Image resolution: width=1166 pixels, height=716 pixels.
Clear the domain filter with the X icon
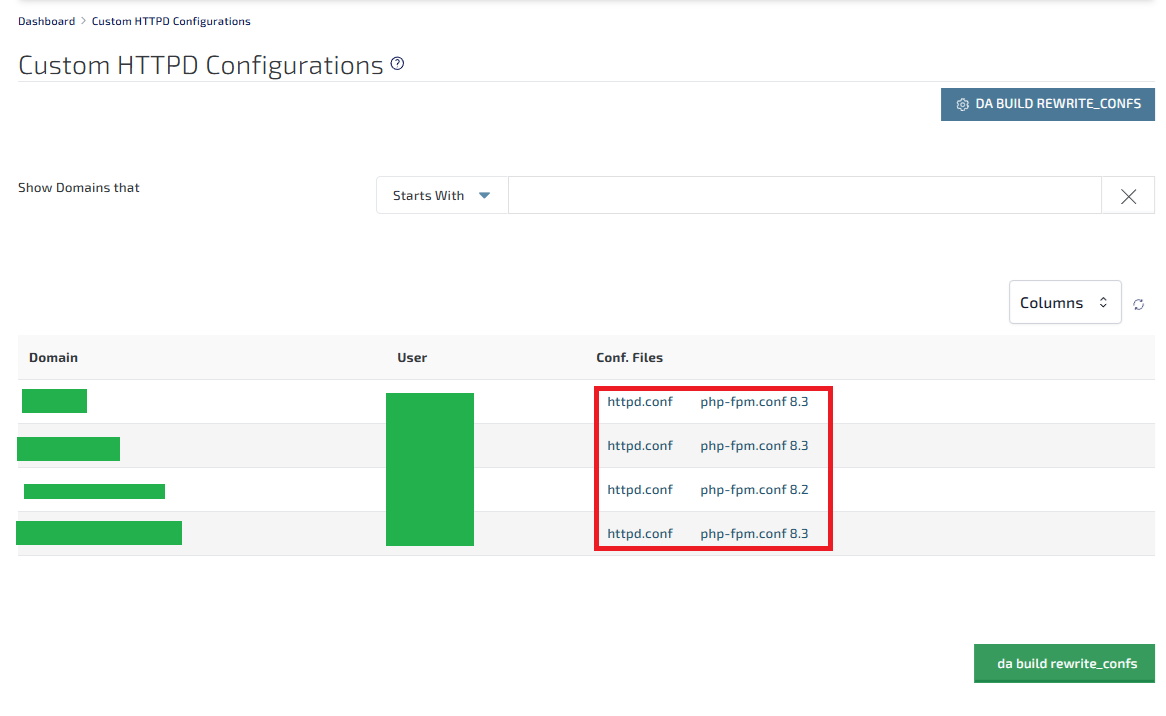point(1128,196)
